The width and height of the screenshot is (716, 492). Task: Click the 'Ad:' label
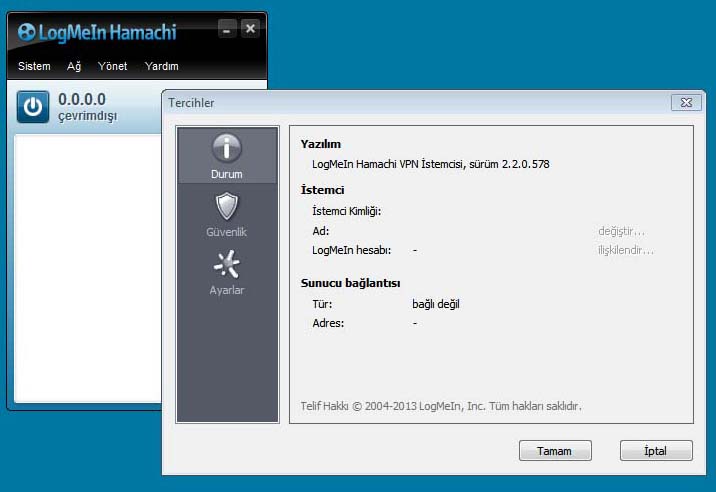click(x=321, y=231)
